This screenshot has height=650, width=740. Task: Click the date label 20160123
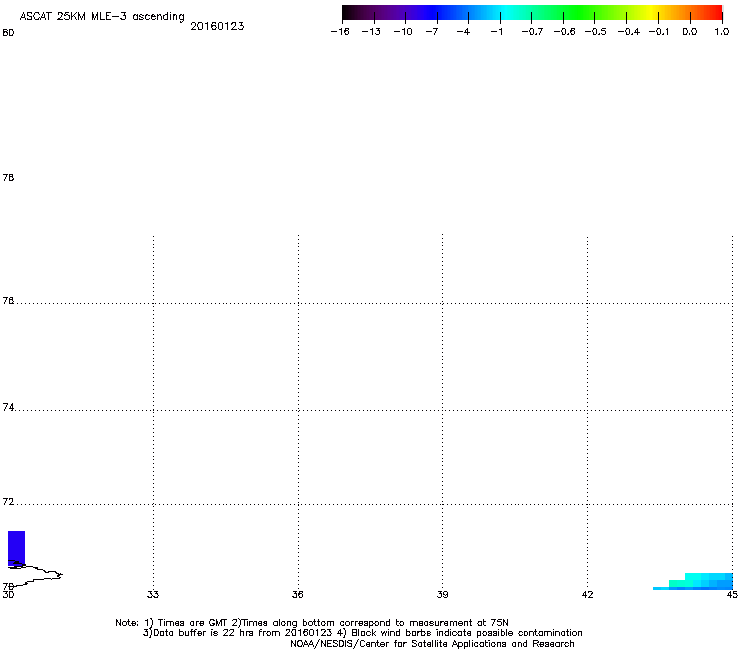(x=217, y=26)
